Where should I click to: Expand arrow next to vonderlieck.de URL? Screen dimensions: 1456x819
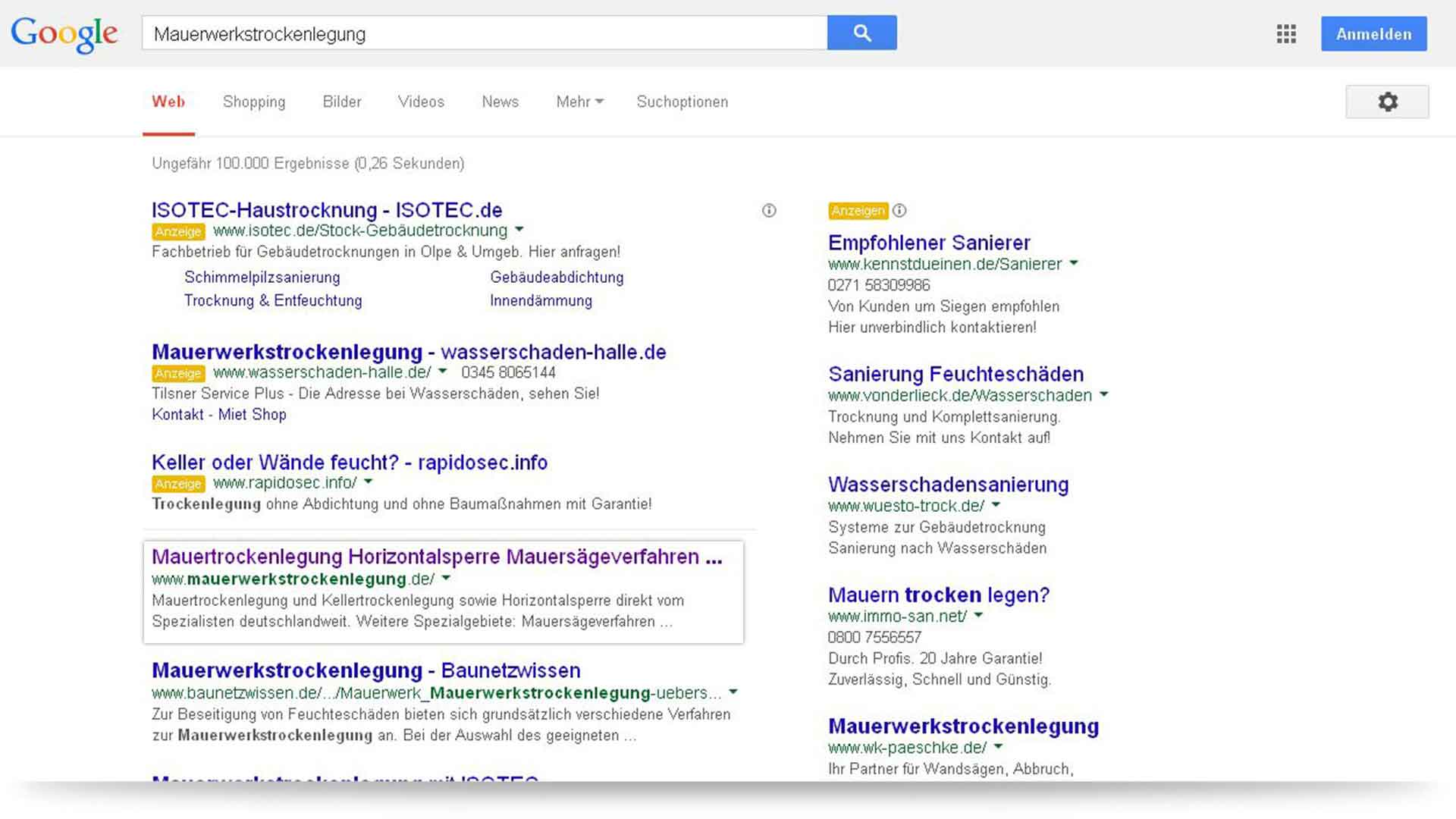1104,394
